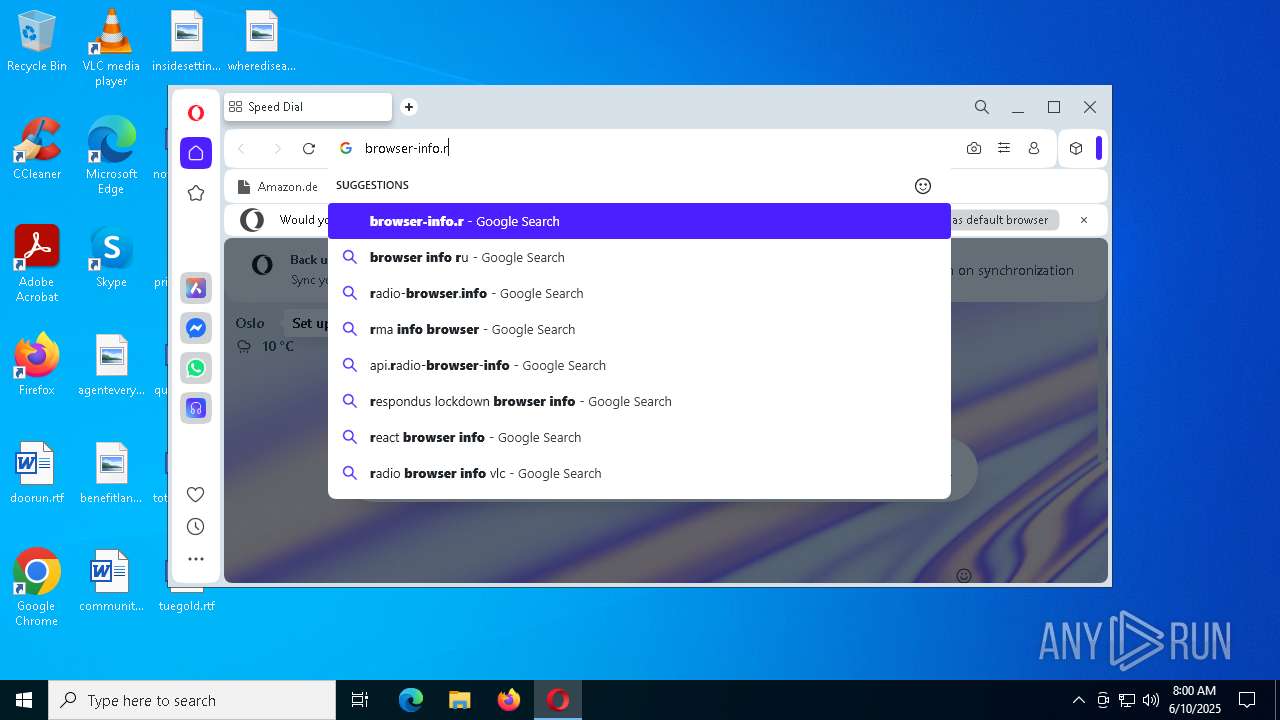Take a snapshot with camera icon
This screenshot has width=1280, height=720.
point(974,148)
